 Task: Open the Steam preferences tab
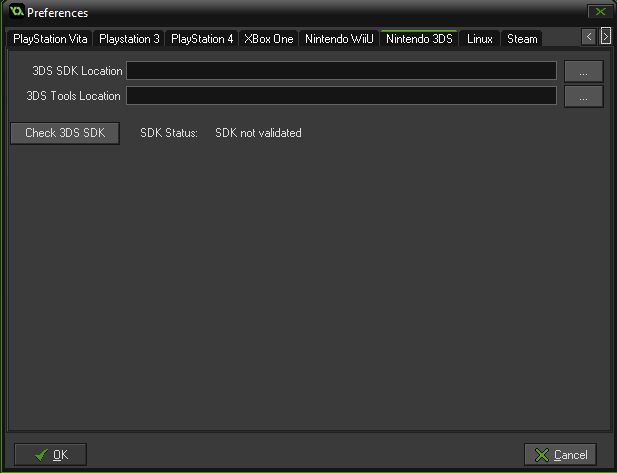[522, 39]
